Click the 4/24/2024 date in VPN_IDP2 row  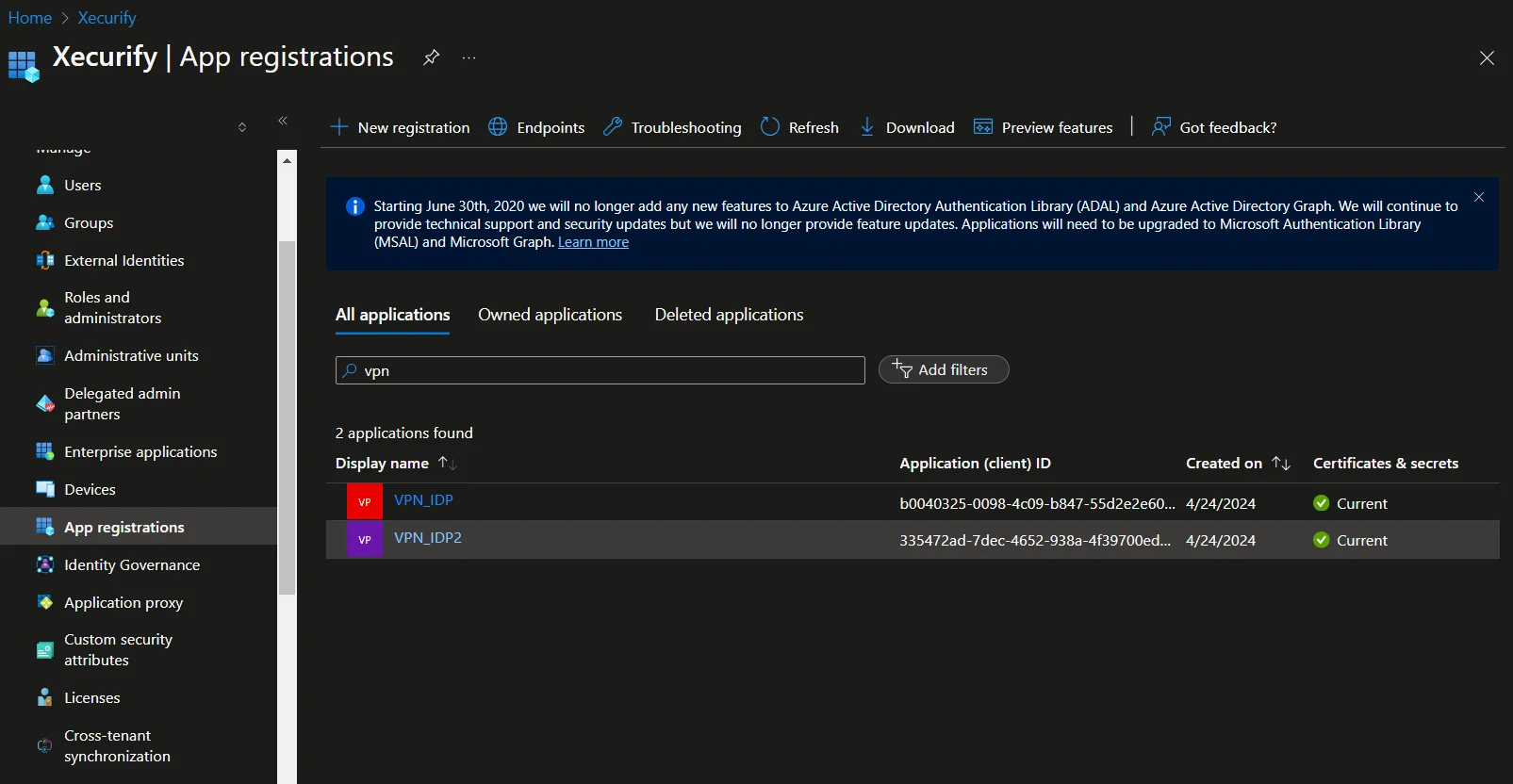[1221, 540]
